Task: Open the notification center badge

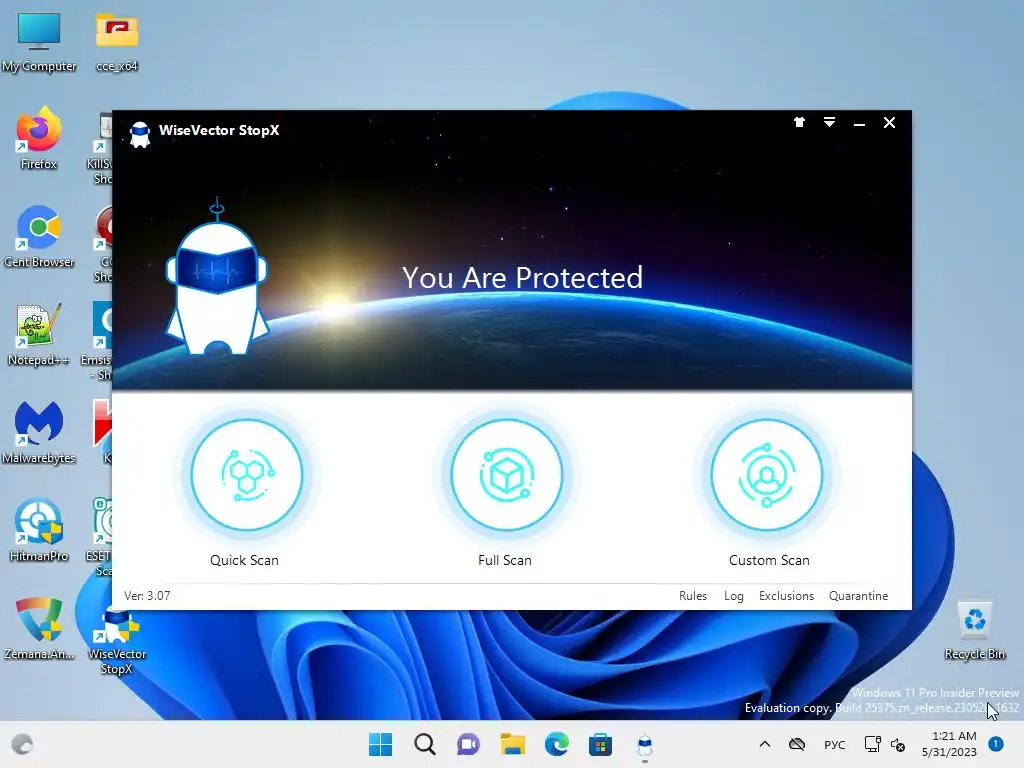Action: tap(996, 744)
